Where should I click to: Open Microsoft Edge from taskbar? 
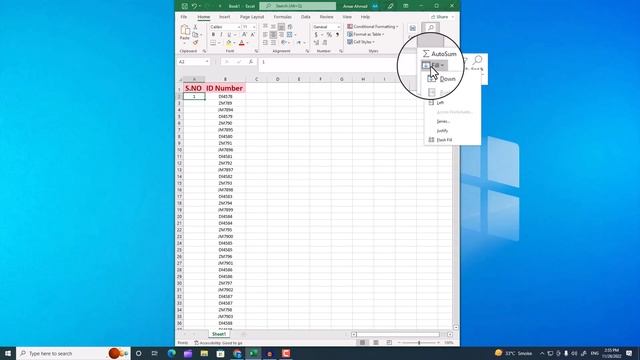point(171,353)
